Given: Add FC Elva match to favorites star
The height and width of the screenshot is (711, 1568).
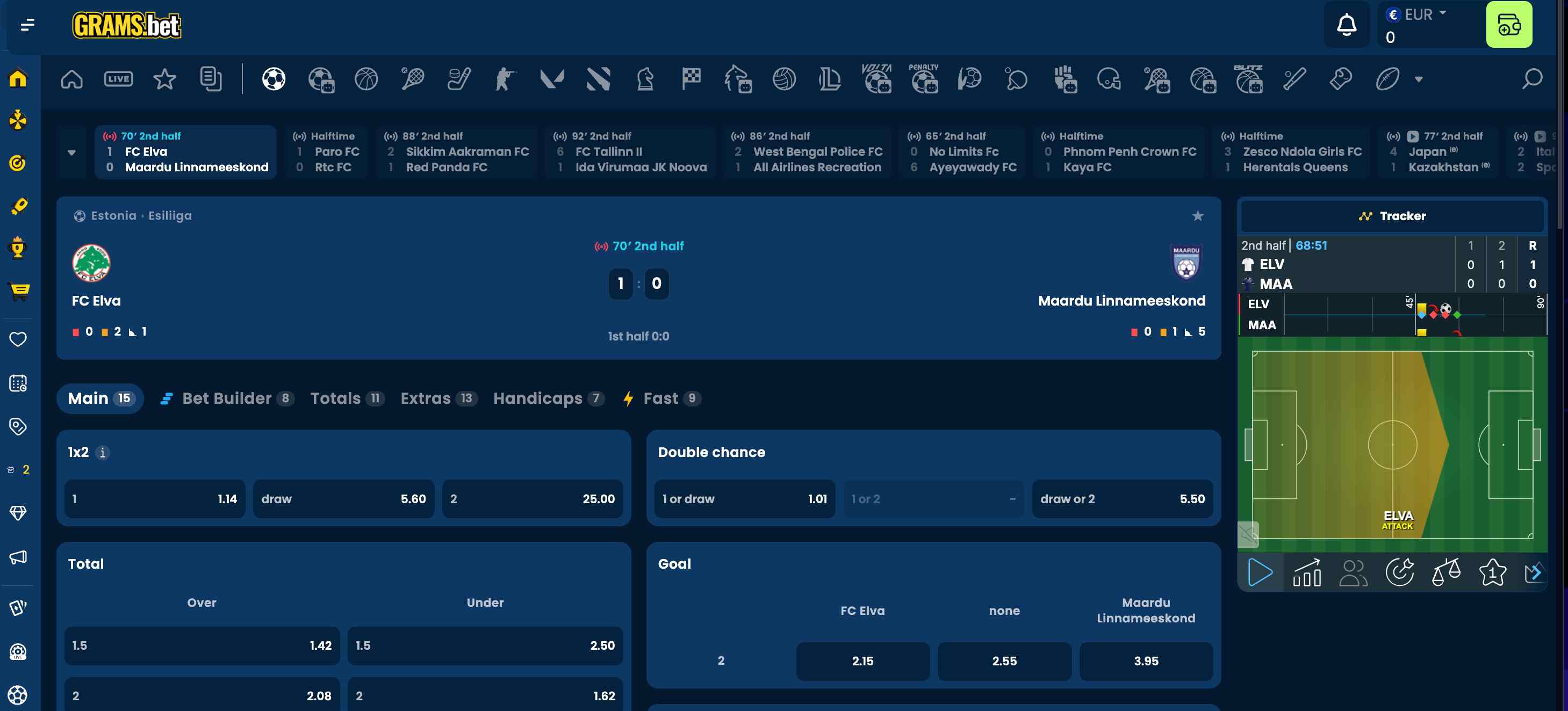Looking at the screenshot, I should [1197, 216].
